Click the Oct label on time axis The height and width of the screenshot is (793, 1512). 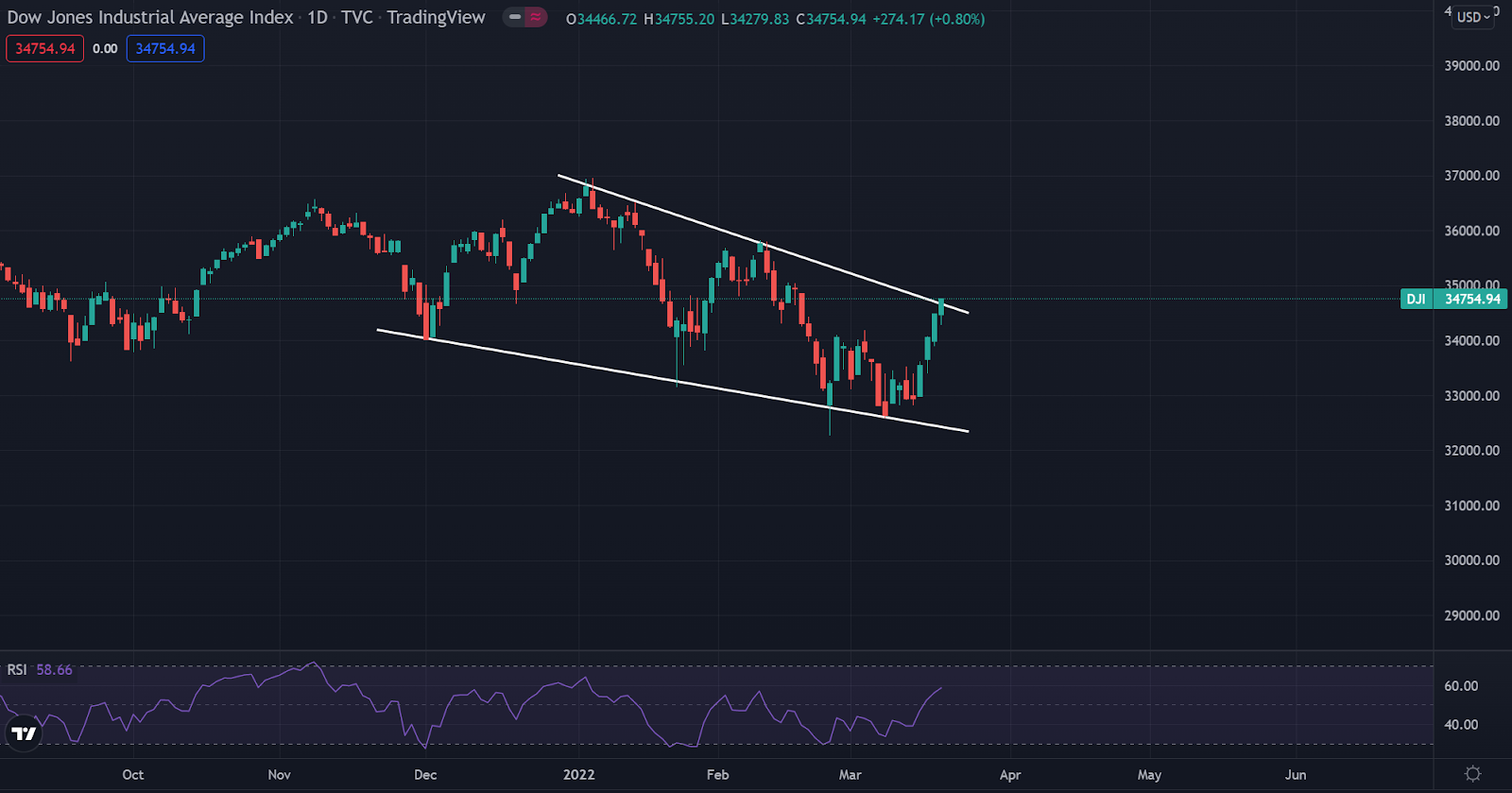(x=133, y=775)
